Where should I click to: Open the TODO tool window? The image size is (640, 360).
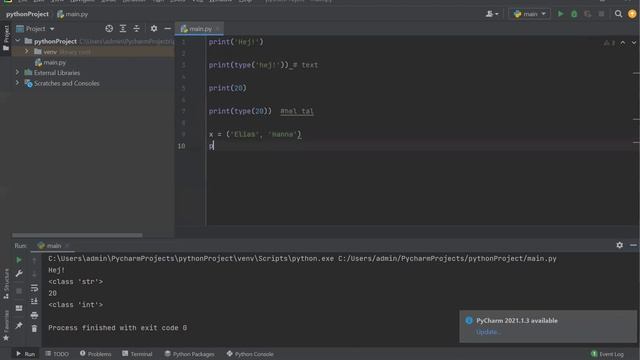click(x=57, y=354)
